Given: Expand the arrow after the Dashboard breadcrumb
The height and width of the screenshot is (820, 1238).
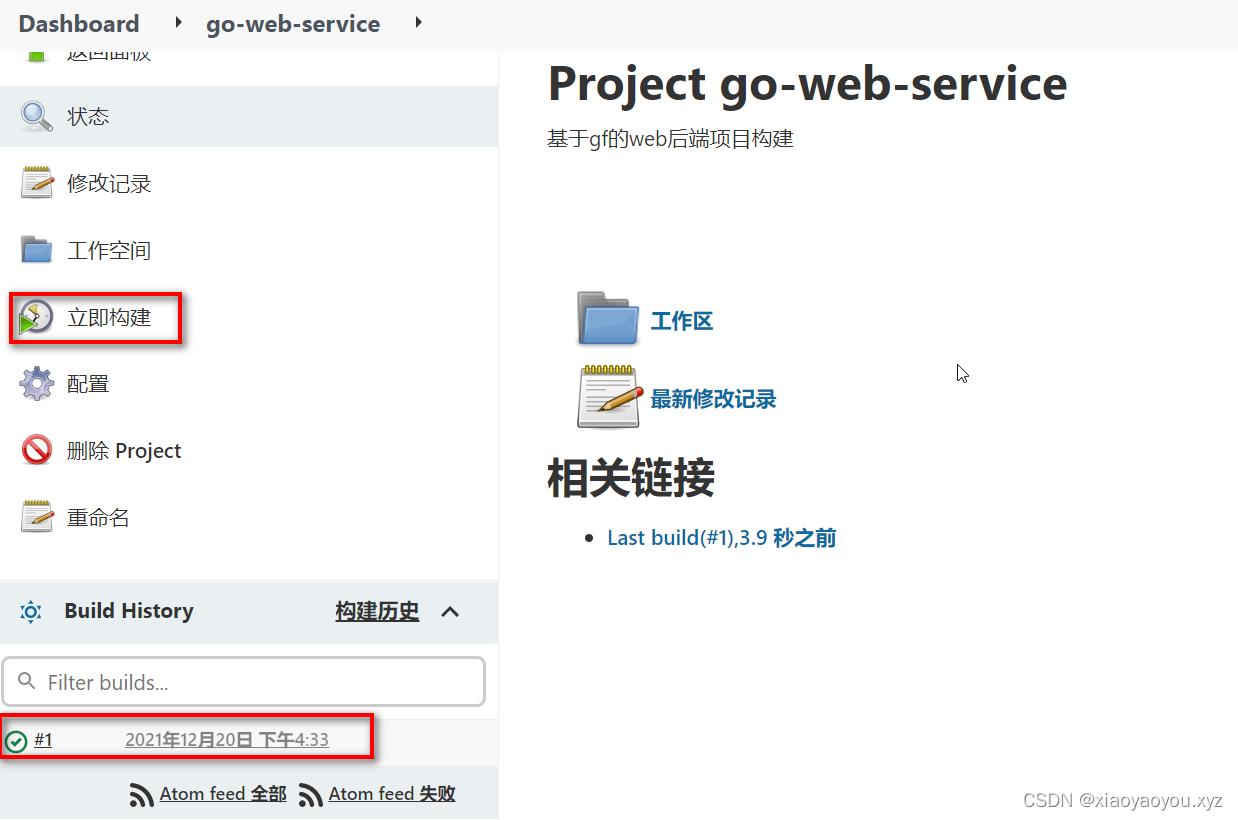Looking at the screenshot, I should 178,22.
